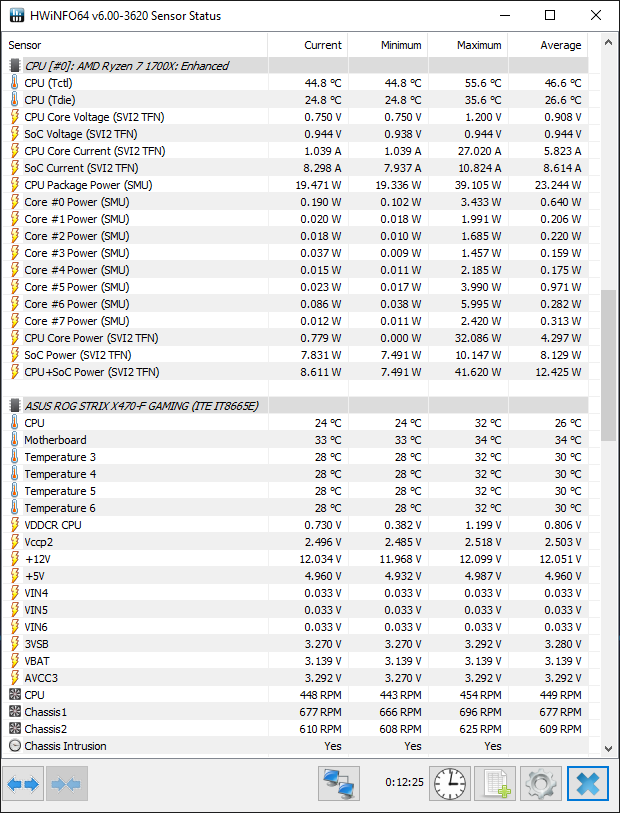Select the ASUS ROG STRIX board chip icon
620x813 pixels.
tap(16, 406)
